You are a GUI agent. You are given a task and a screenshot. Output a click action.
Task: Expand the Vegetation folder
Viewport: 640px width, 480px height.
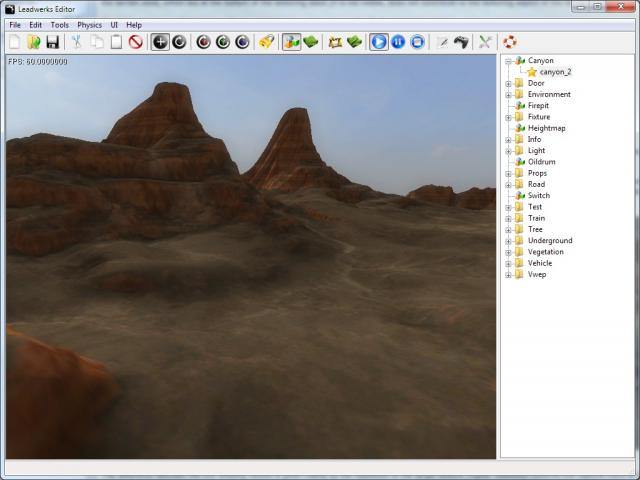point(508,252)
